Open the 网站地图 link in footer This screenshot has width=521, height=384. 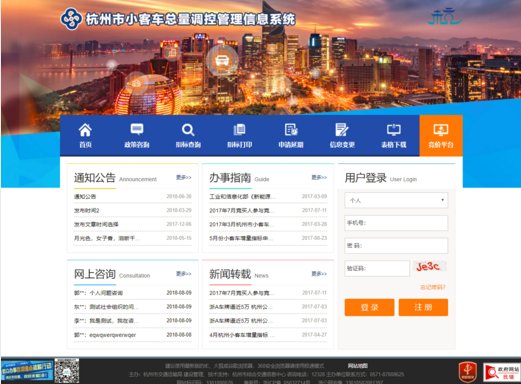click(x=357, y=366)
